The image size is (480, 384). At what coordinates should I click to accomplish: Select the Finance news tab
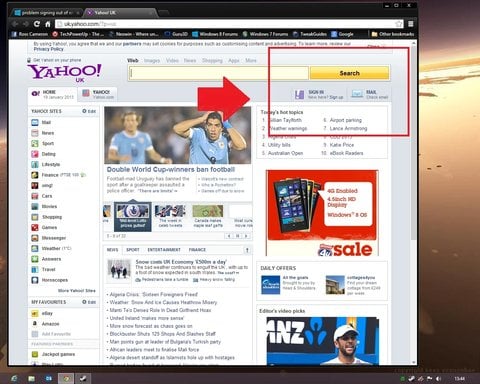coord(197,250)
